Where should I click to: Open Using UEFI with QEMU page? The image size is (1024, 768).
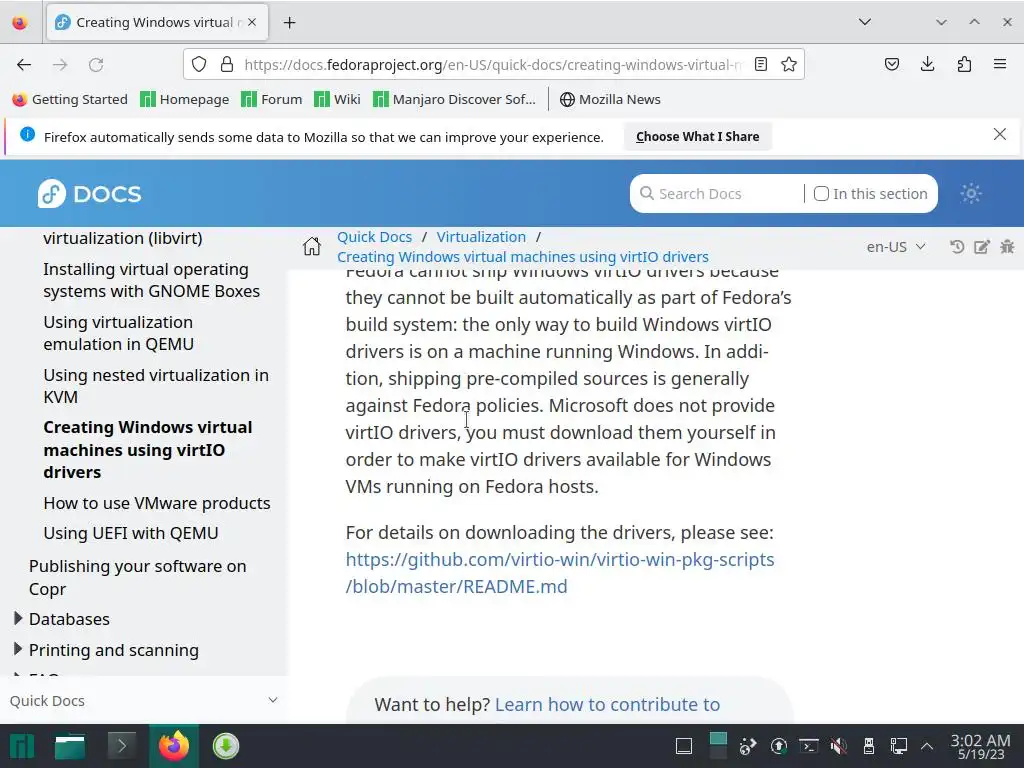coord(131,533)
